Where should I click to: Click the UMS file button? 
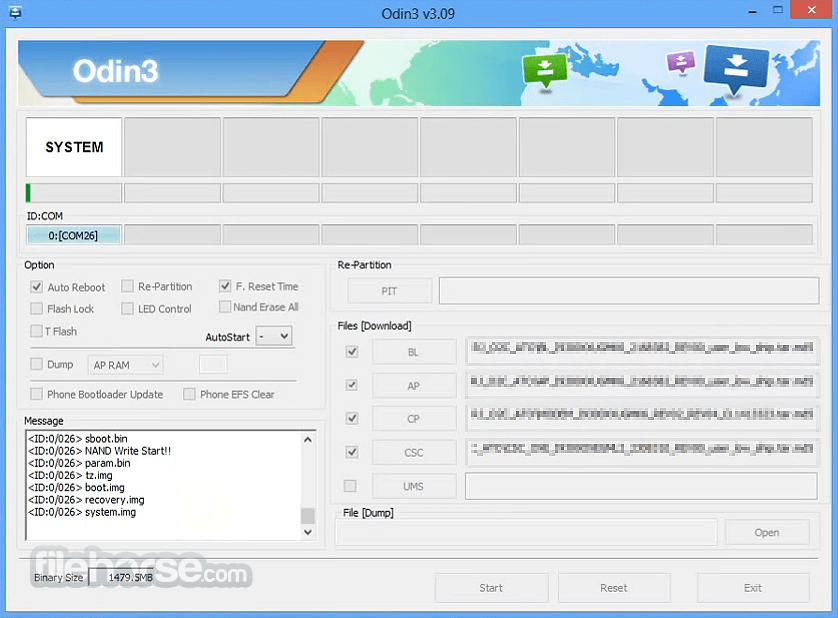click(x=413, y=486)
